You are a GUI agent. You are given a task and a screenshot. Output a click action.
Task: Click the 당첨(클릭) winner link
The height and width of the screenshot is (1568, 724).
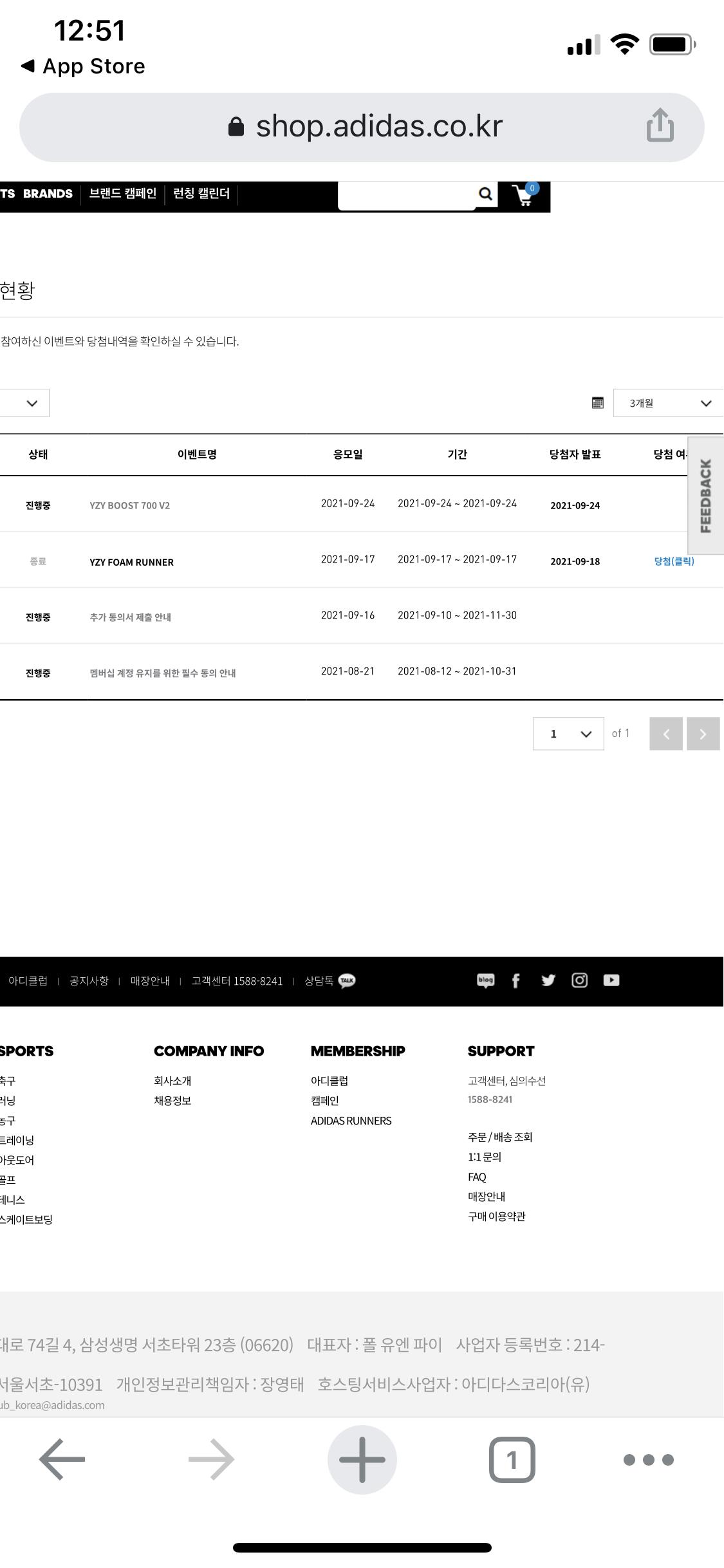(x=674, y=561)
